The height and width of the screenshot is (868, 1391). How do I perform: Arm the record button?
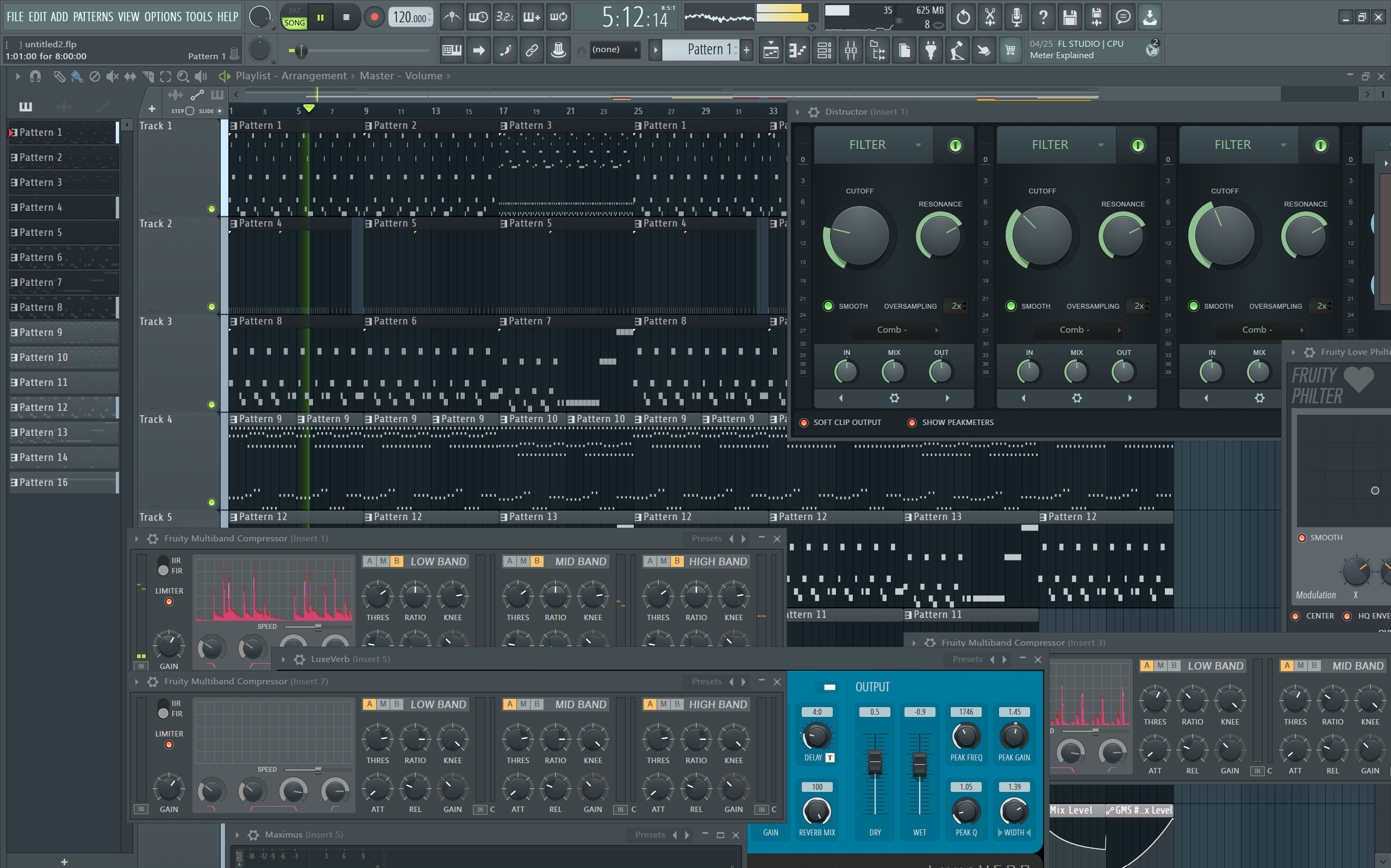(375, 17)
